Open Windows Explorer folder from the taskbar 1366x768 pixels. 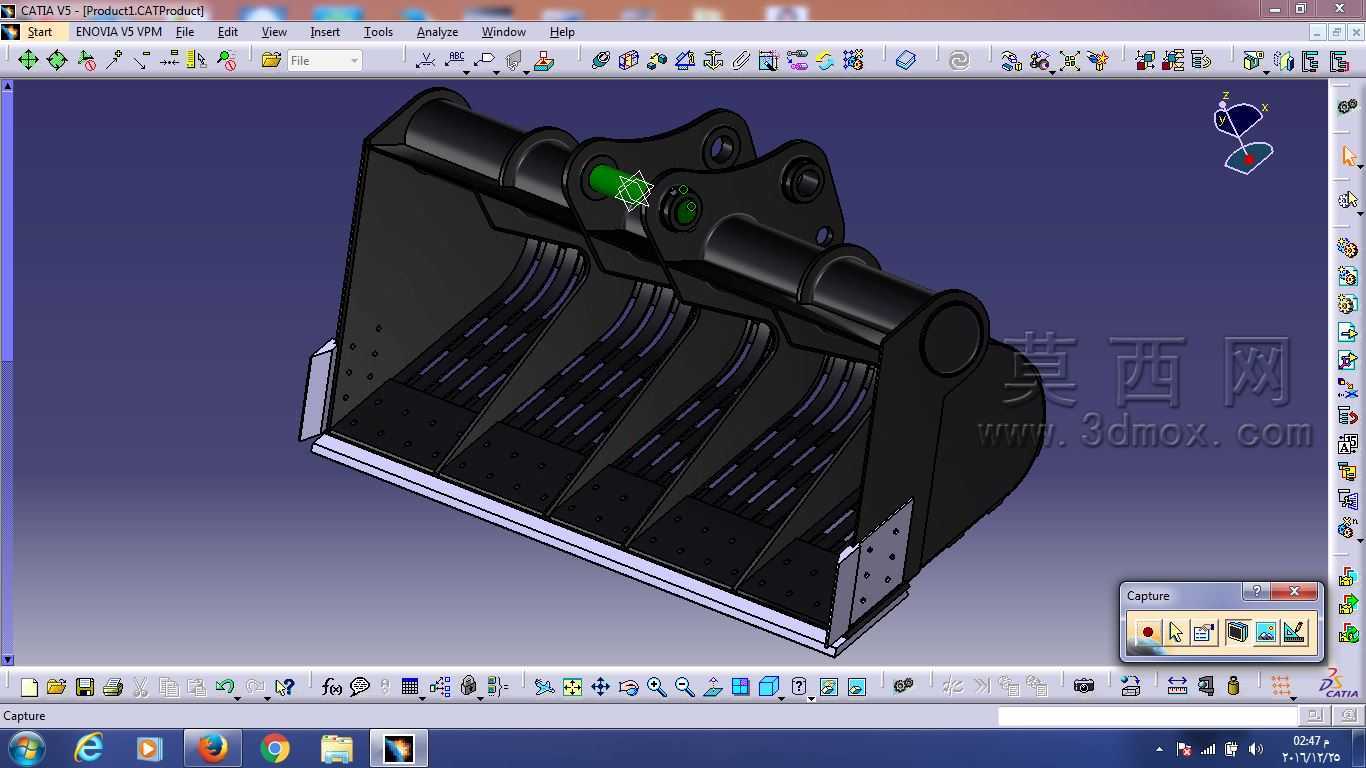(x=336, y=748)
